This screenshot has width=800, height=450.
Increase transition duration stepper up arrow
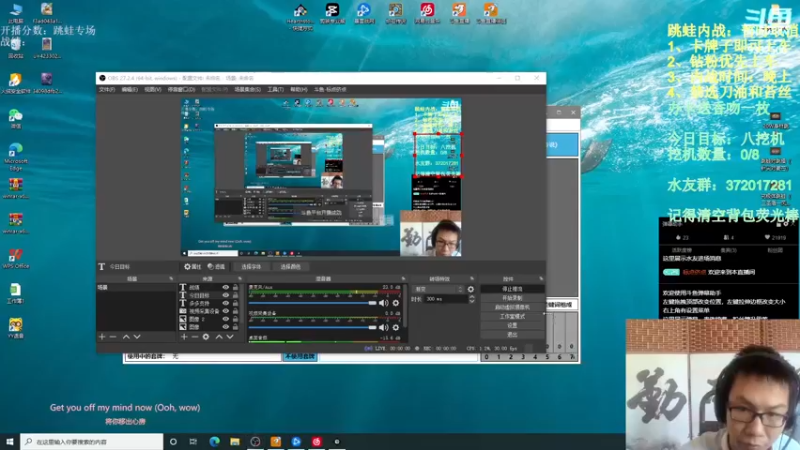click(472, 296)
